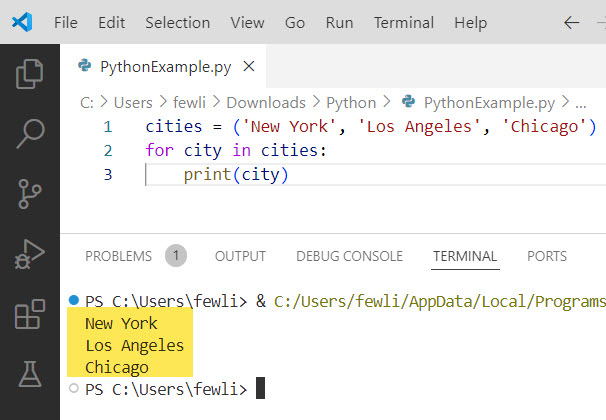Screen dimensions: 606x420
Task: Open the Selection menu
Action: [177, 23]
